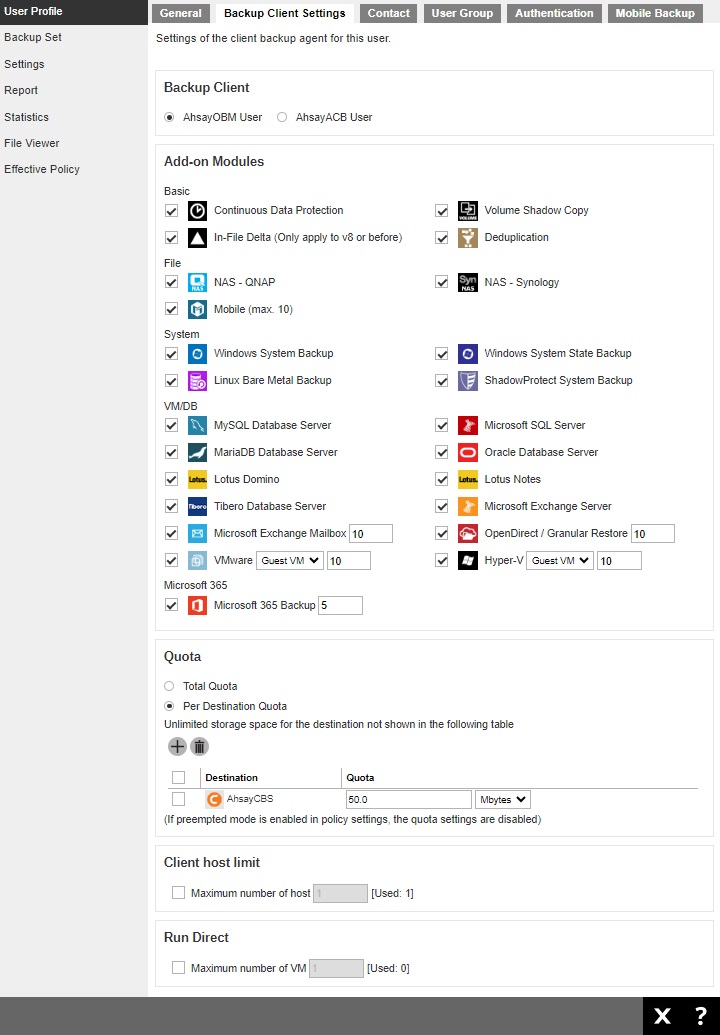Toggle the Deduplication checkbox

pyautogui.click(x=442, y=238)
